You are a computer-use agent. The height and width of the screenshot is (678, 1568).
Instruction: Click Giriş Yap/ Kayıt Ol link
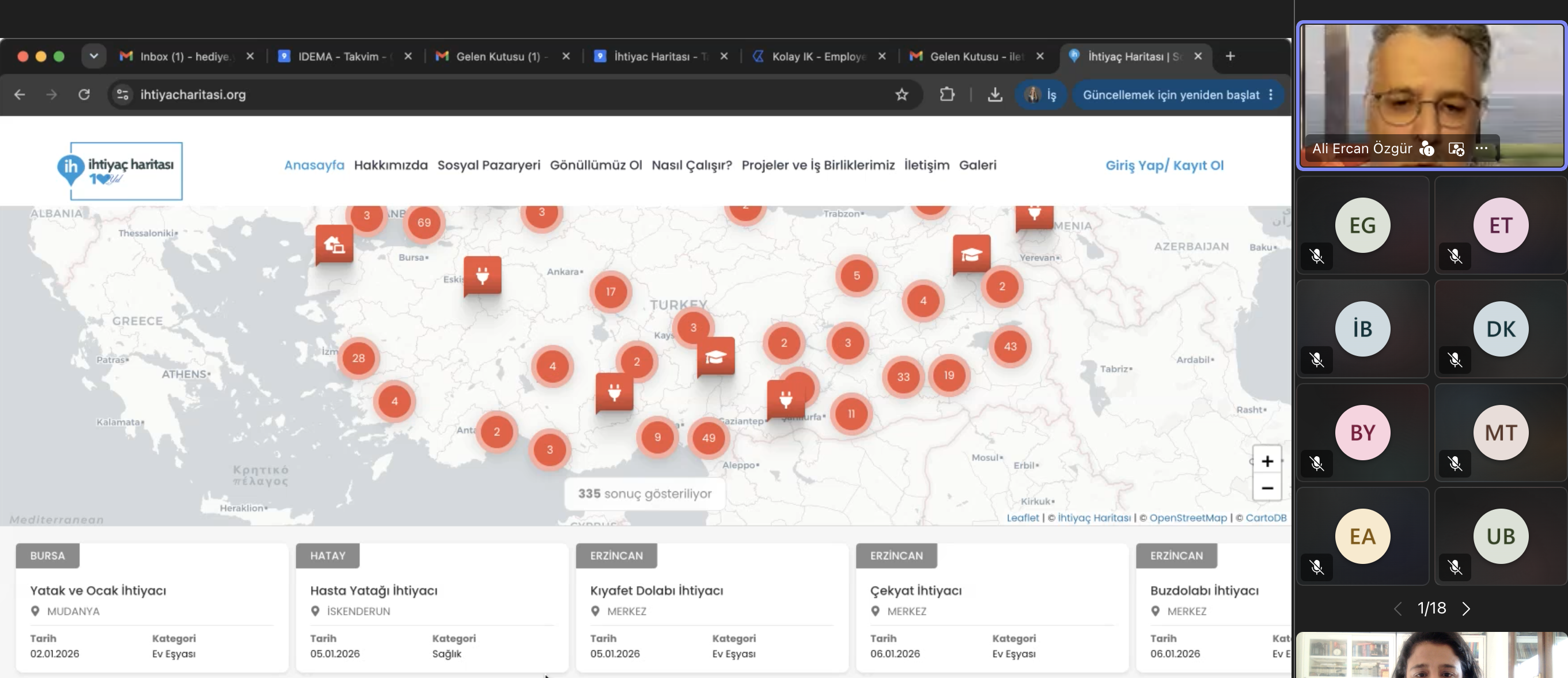pos(1164,165)
